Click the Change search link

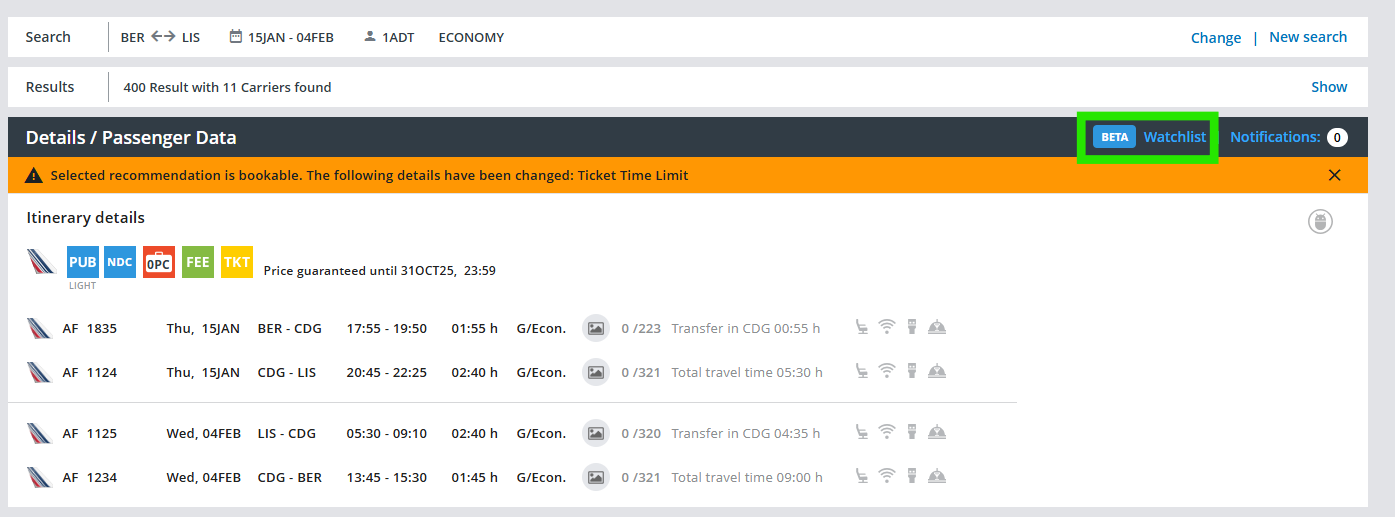[1215, 38]
